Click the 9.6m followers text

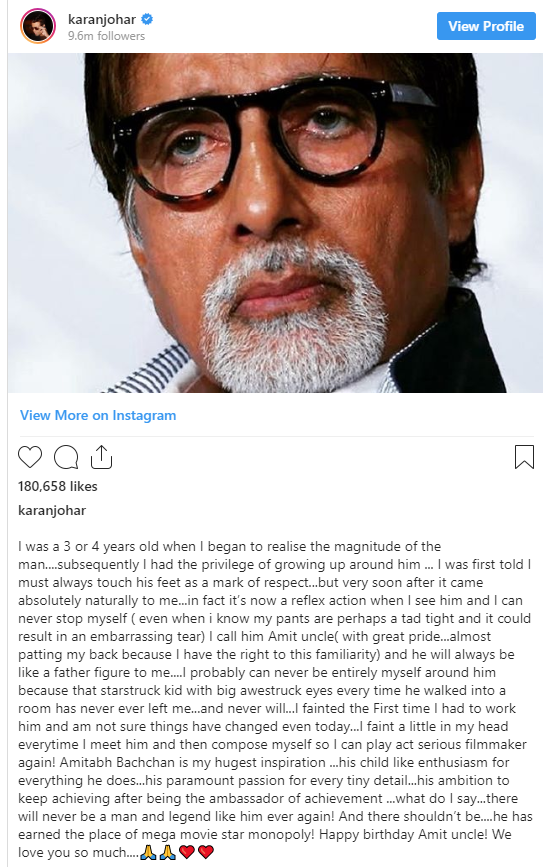pos(106,36)
